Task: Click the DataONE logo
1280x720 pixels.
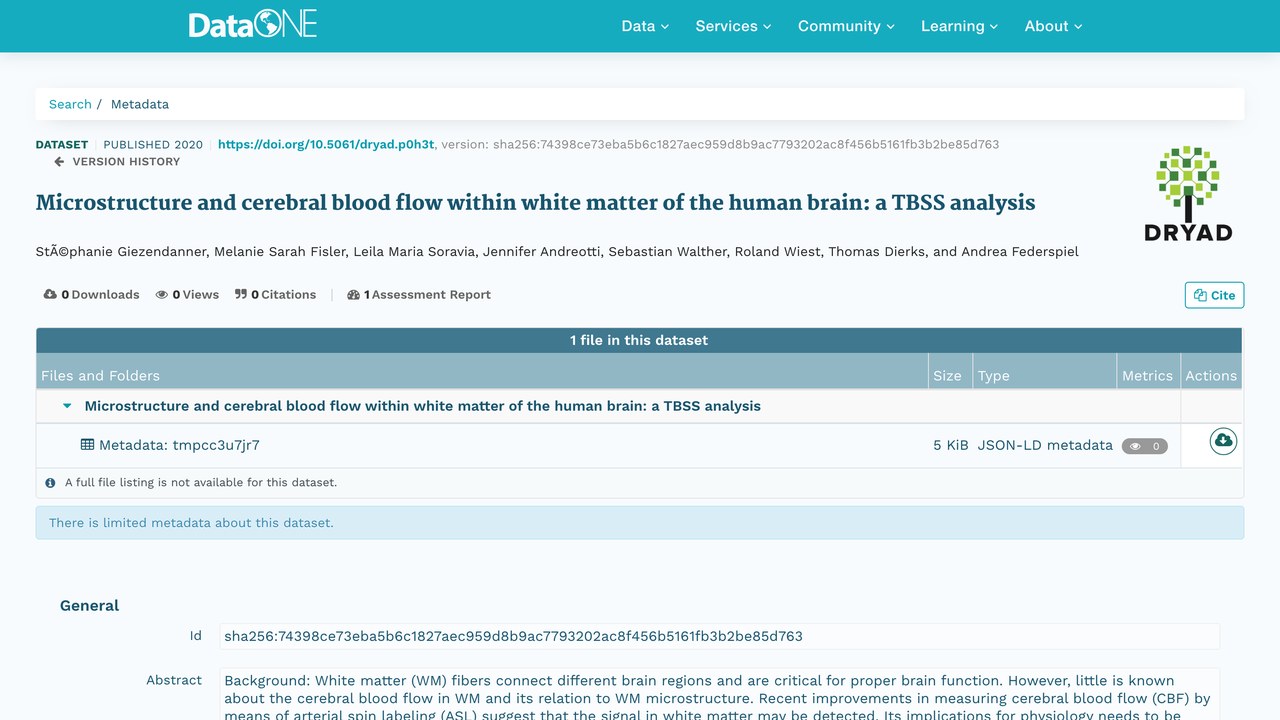Action: pos(253,25)
